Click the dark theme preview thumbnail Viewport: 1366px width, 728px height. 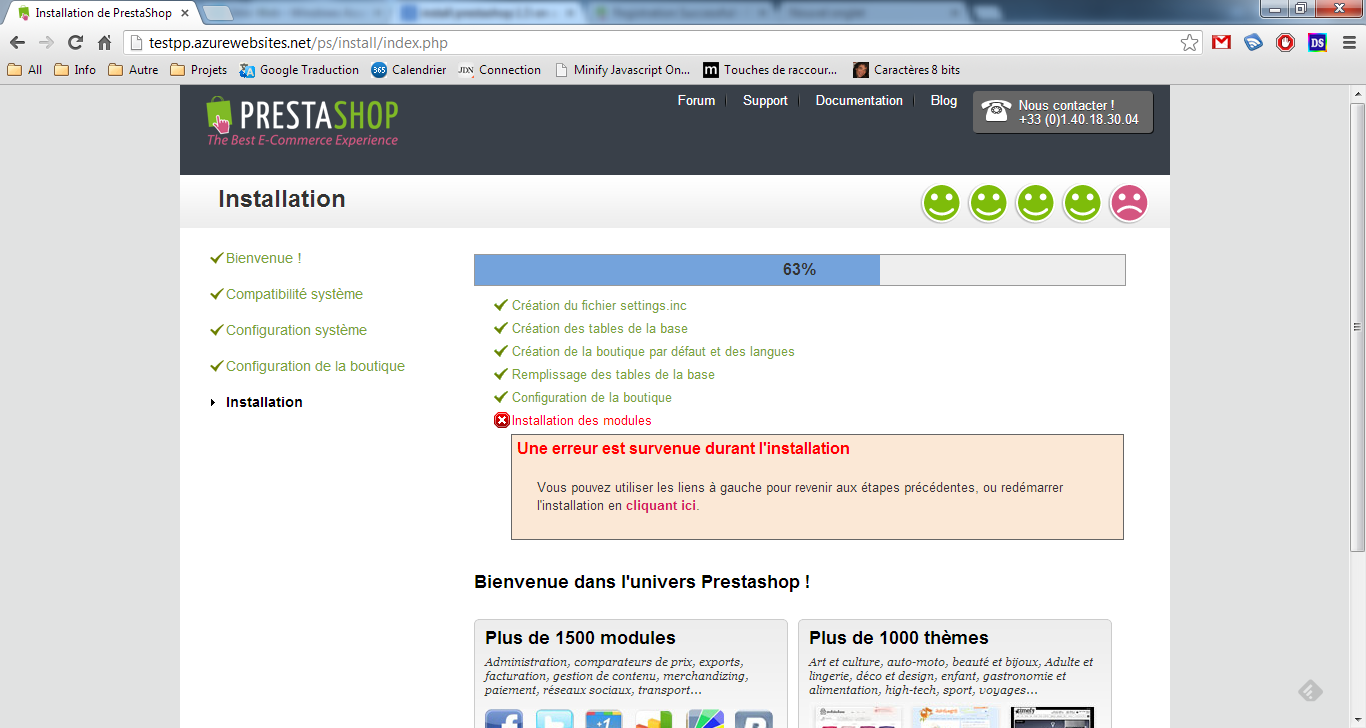[1052, 718]
